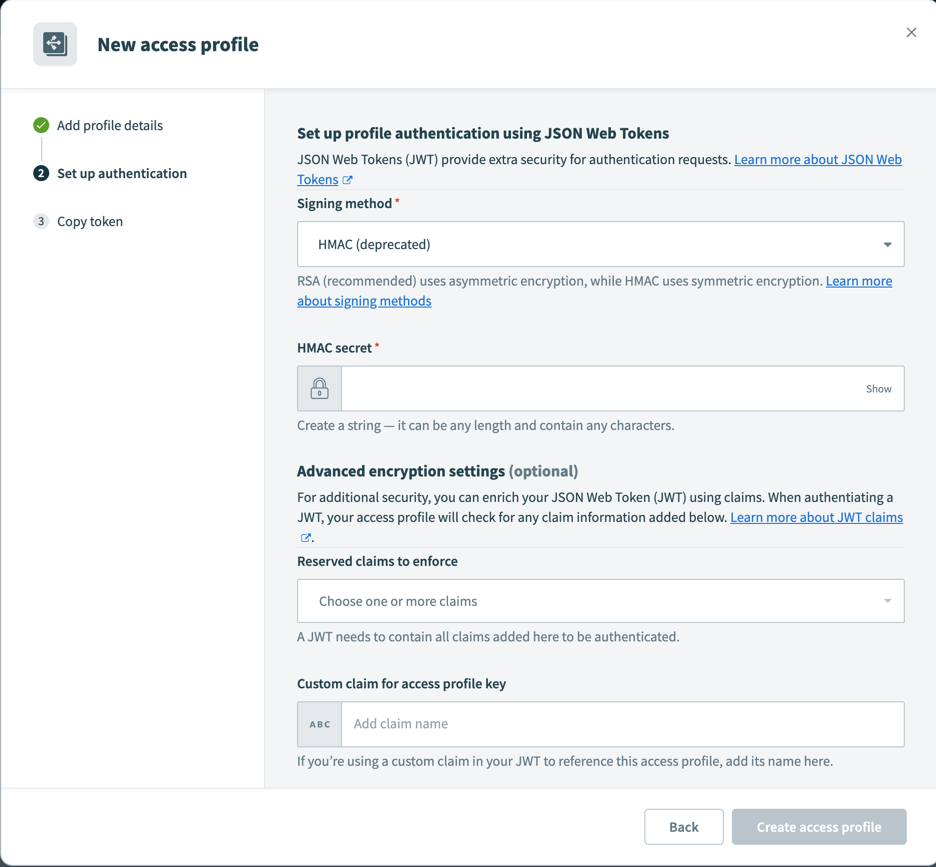Click the access profile icon in header
This screenshot has width=936, height=867.
click(55, 44)
